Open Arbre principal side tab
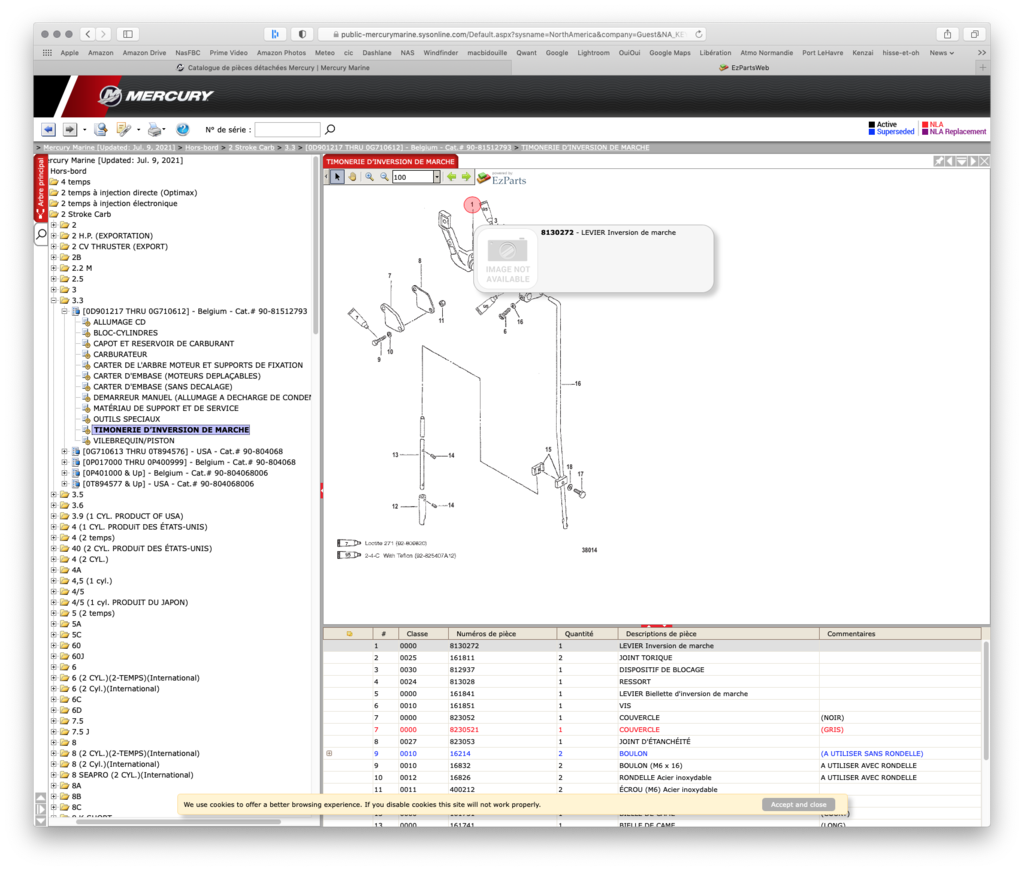This screenshot has height=871, width=1024. tap(40, 189)
